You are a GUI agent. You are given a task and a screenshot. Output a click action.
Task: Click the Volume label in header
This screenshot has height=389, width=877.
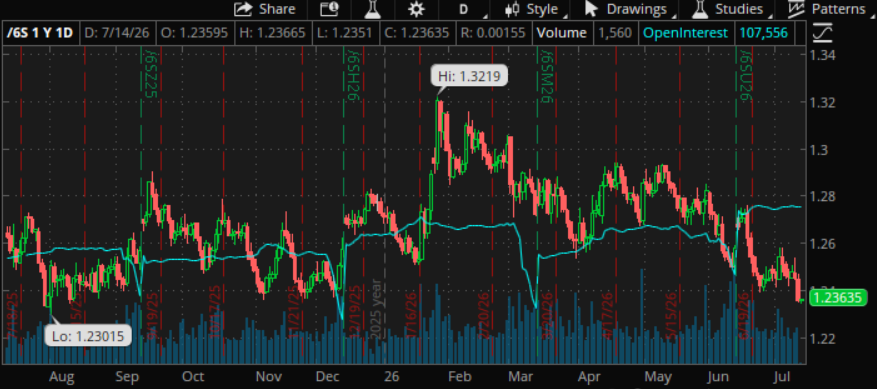point(562,32)
